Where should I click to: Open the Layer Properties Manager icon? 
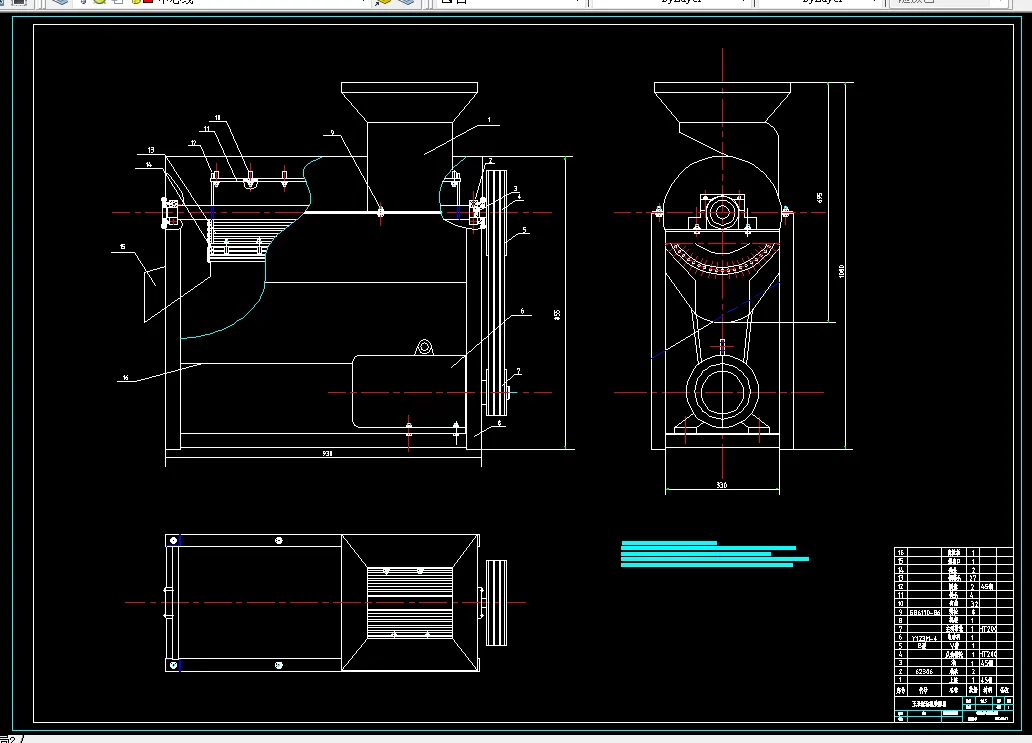coord(61,2)
